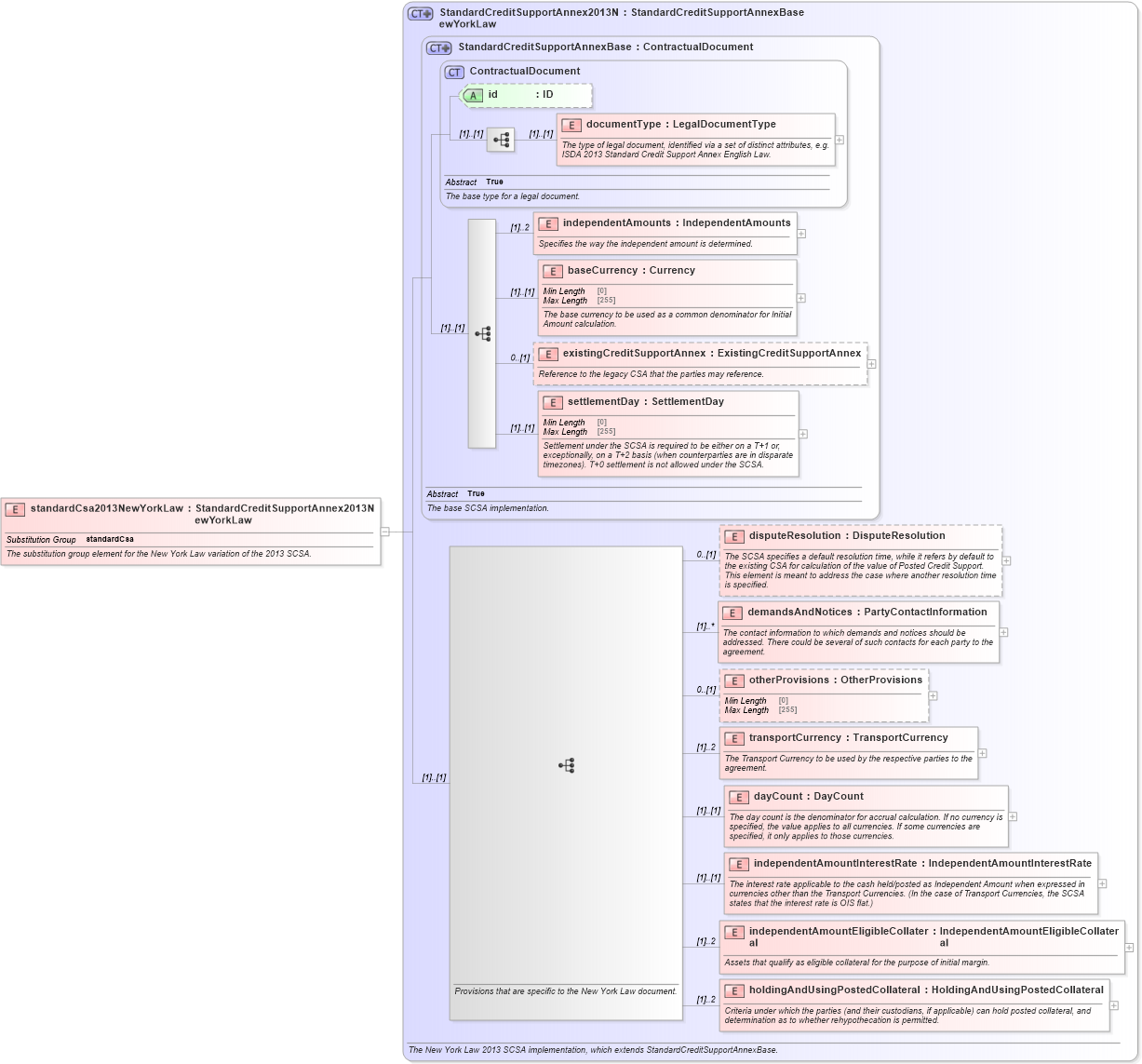This screenshot has width=1142, height=1064.
Task: Click the E icon of standardCsa2013NewYorkLaw
Action: [14, 509]
